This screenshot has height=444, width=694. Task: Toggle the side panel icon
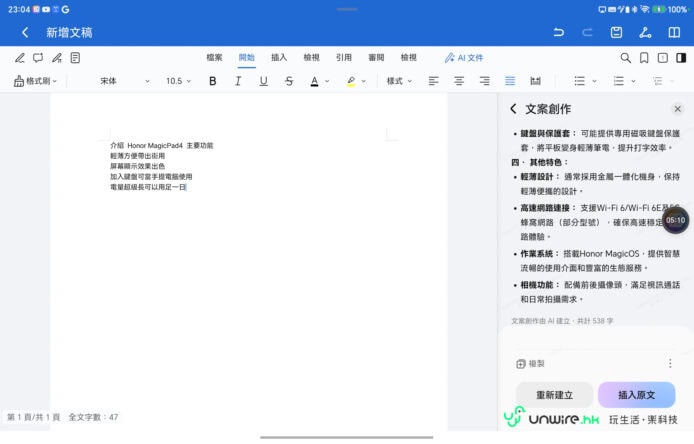[x=681, y=58]
